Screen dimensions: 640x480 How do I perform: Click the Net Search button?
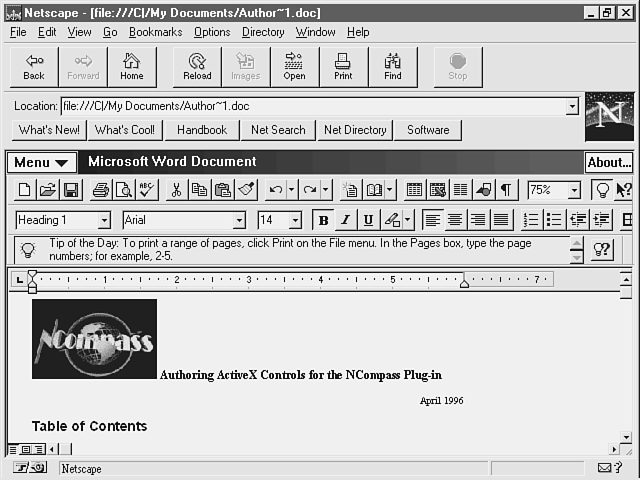click(278, 130)
